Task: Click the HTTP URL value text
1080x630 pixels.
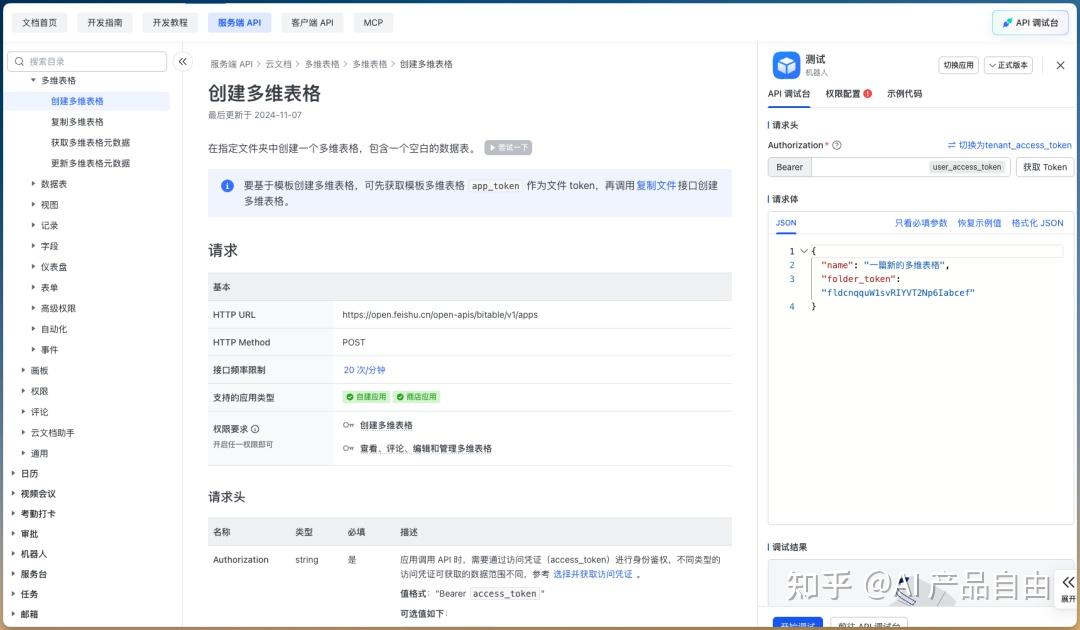Action: (440, 315)
